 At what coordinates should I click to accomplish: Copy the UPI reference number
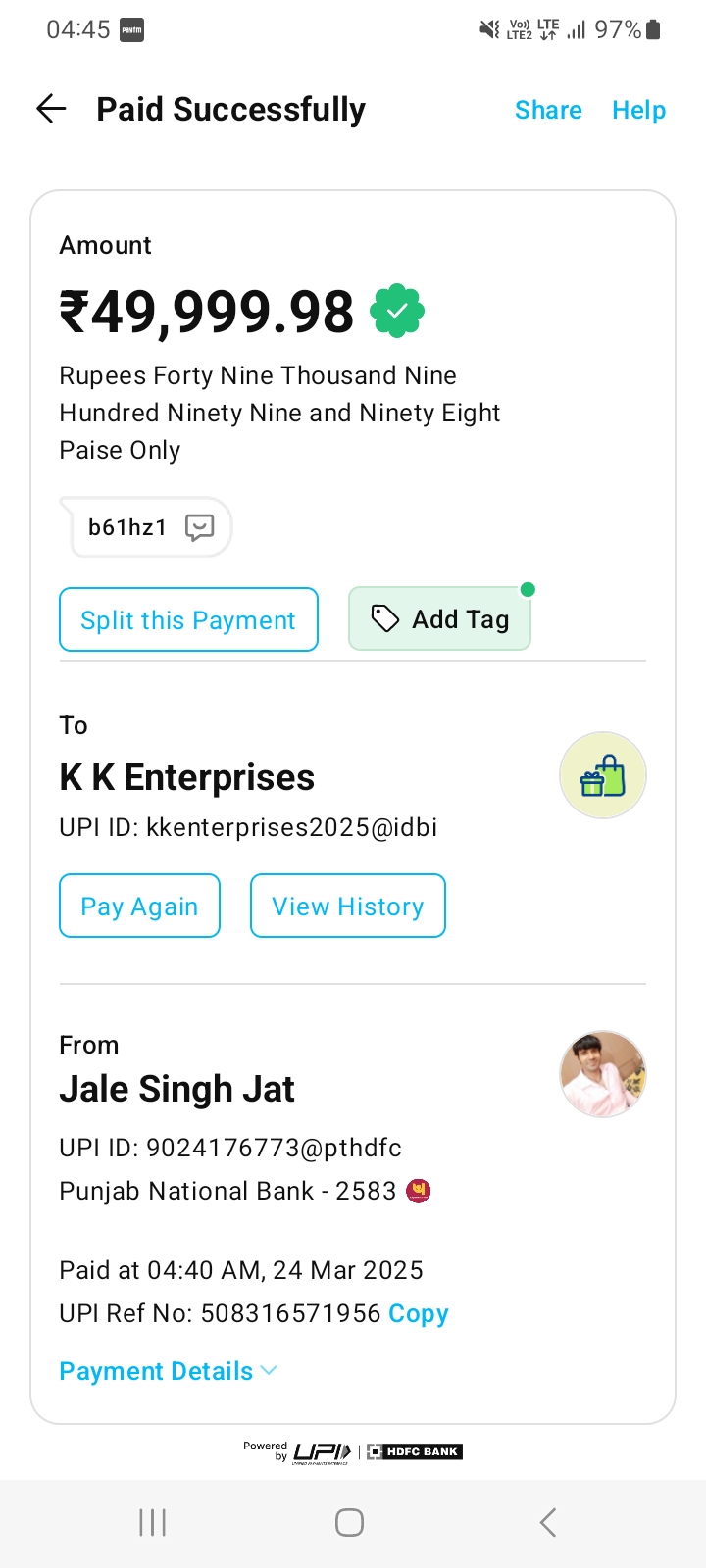[x=418, y=1313]
